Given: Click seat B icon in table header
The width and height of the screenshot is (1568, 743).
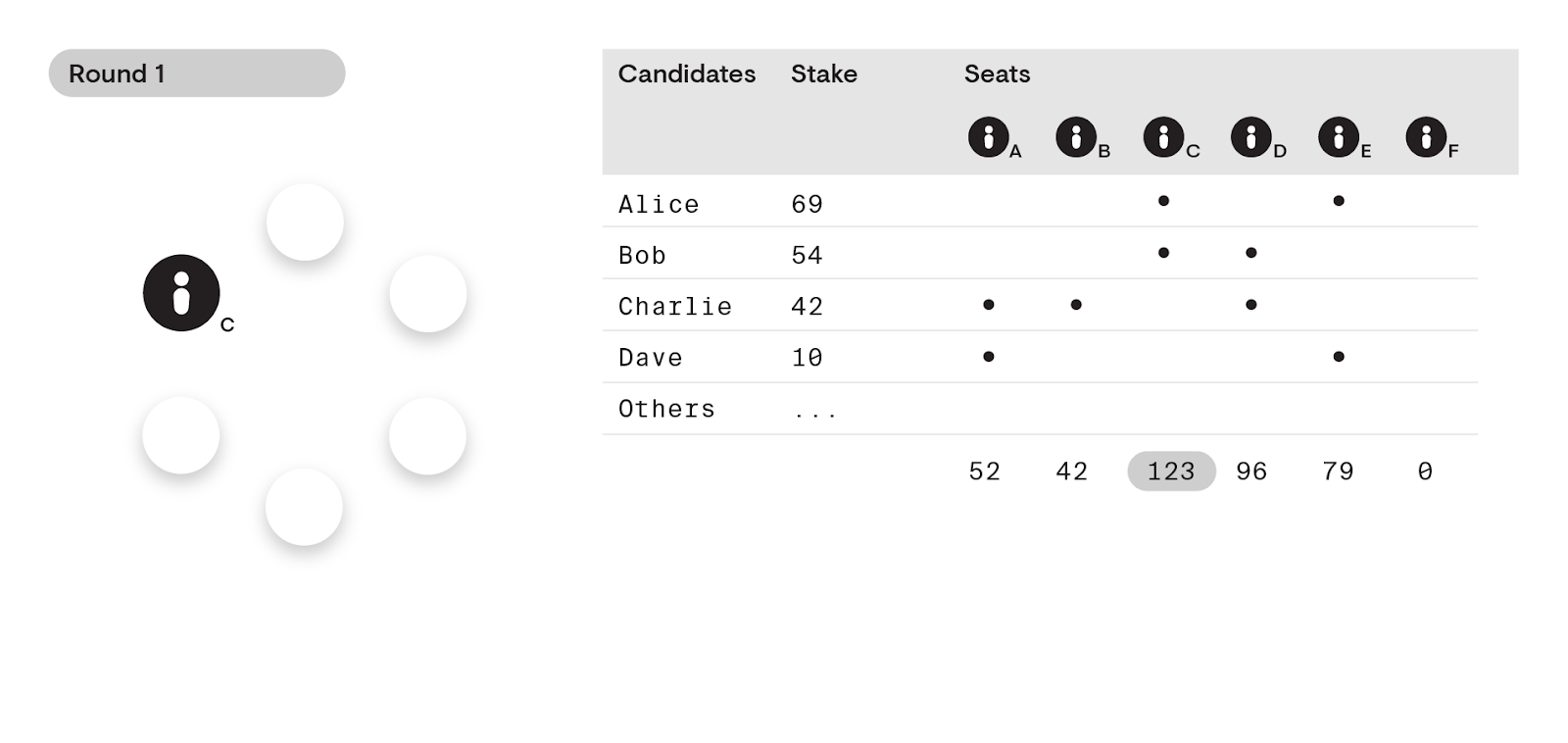Looking at the screenshot, I should 1076,137.
